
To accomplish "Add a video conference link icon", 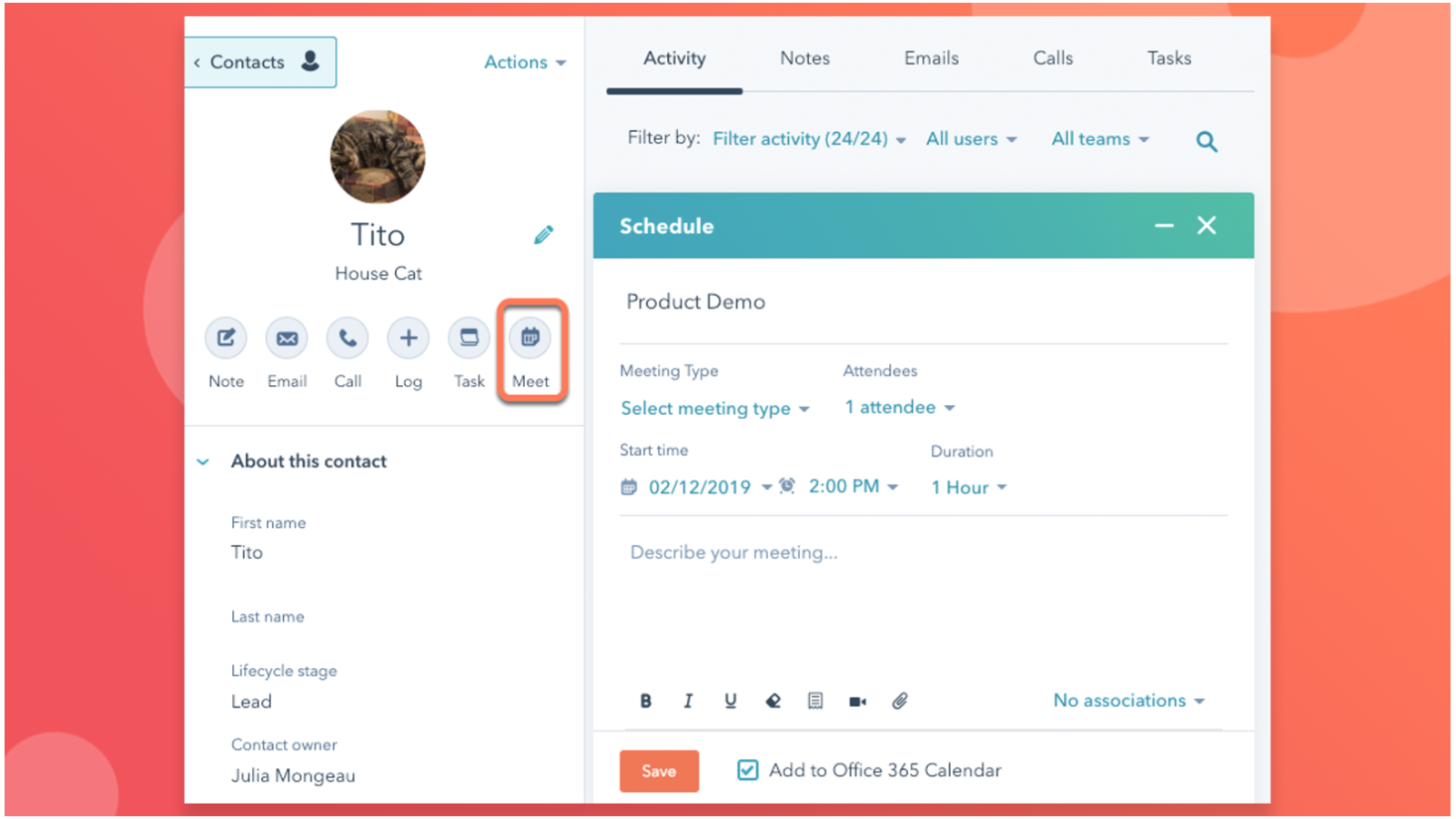I will [x=857, y=702].
